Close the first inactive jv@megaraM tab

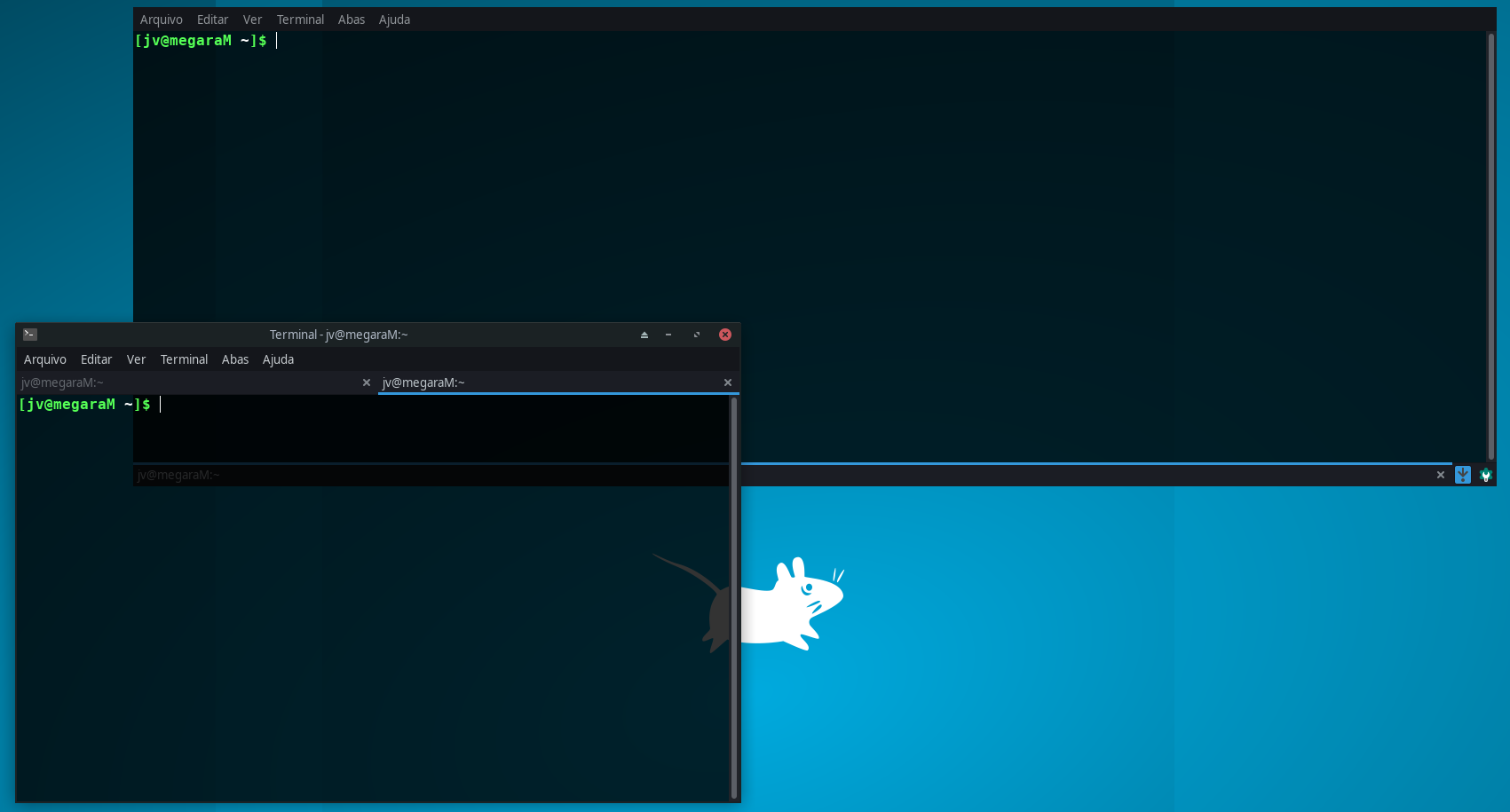(367, 382)
